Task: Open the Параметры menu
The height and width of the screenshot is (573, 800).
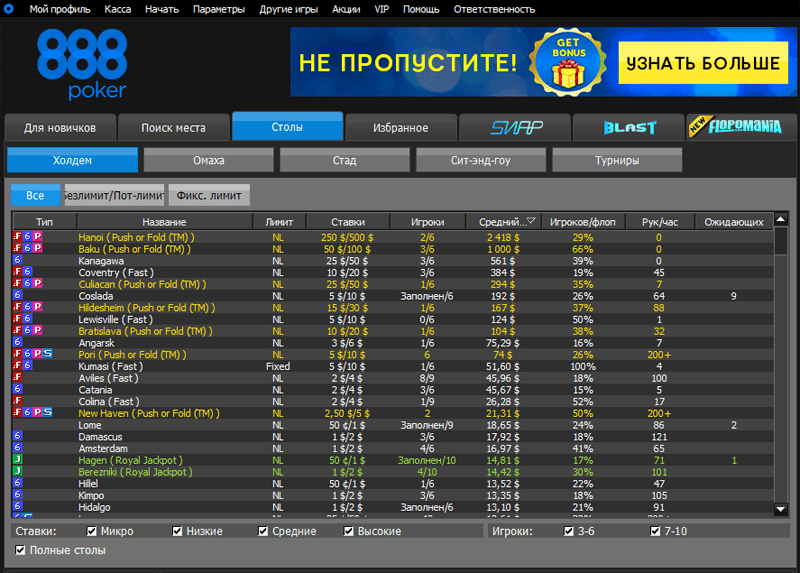Action: 219,9
